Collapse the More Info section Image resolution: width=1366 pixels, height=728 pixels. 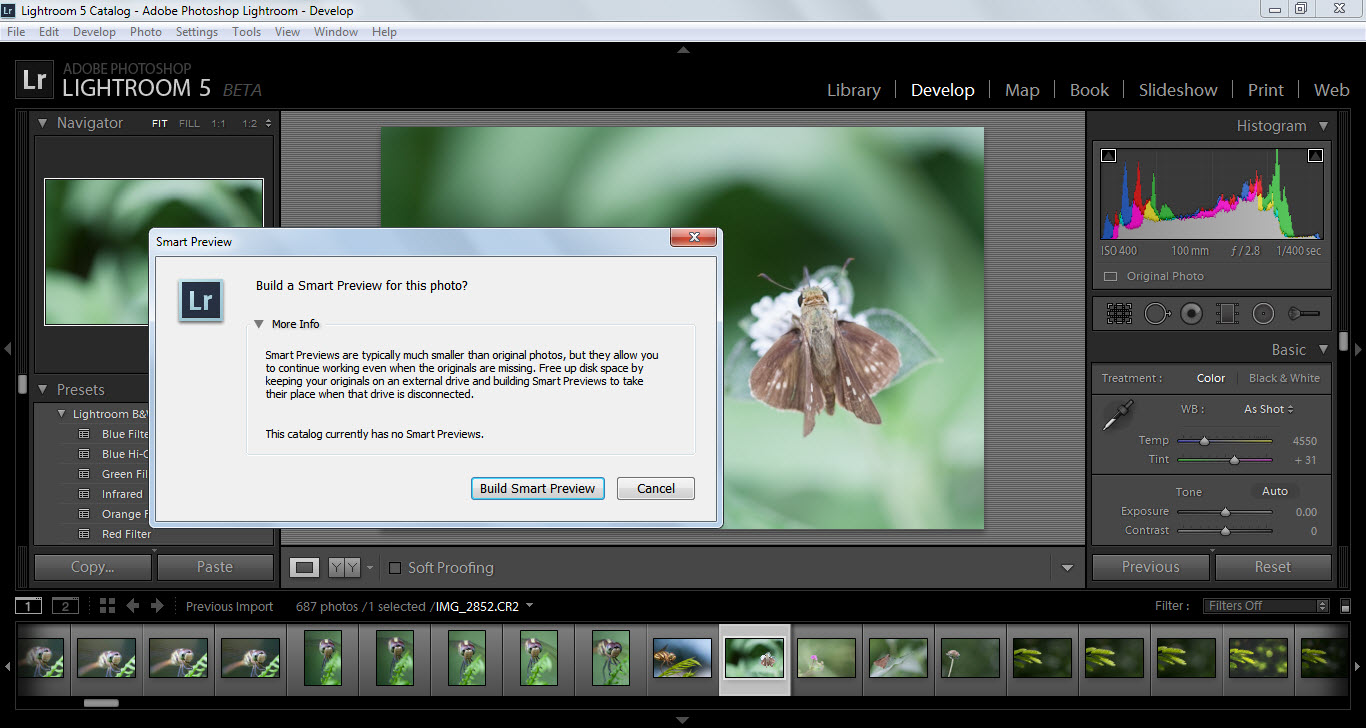(x=259, y=324)
